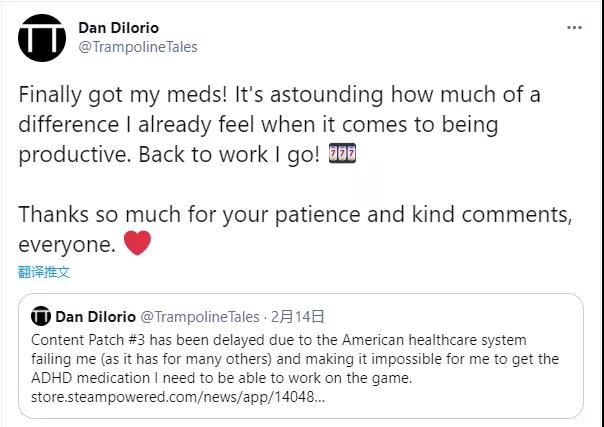Click the 'Finally got my meds!' sentence
Image resolution: width=604 pixels, height=427 pixels.
click(123, 95)
